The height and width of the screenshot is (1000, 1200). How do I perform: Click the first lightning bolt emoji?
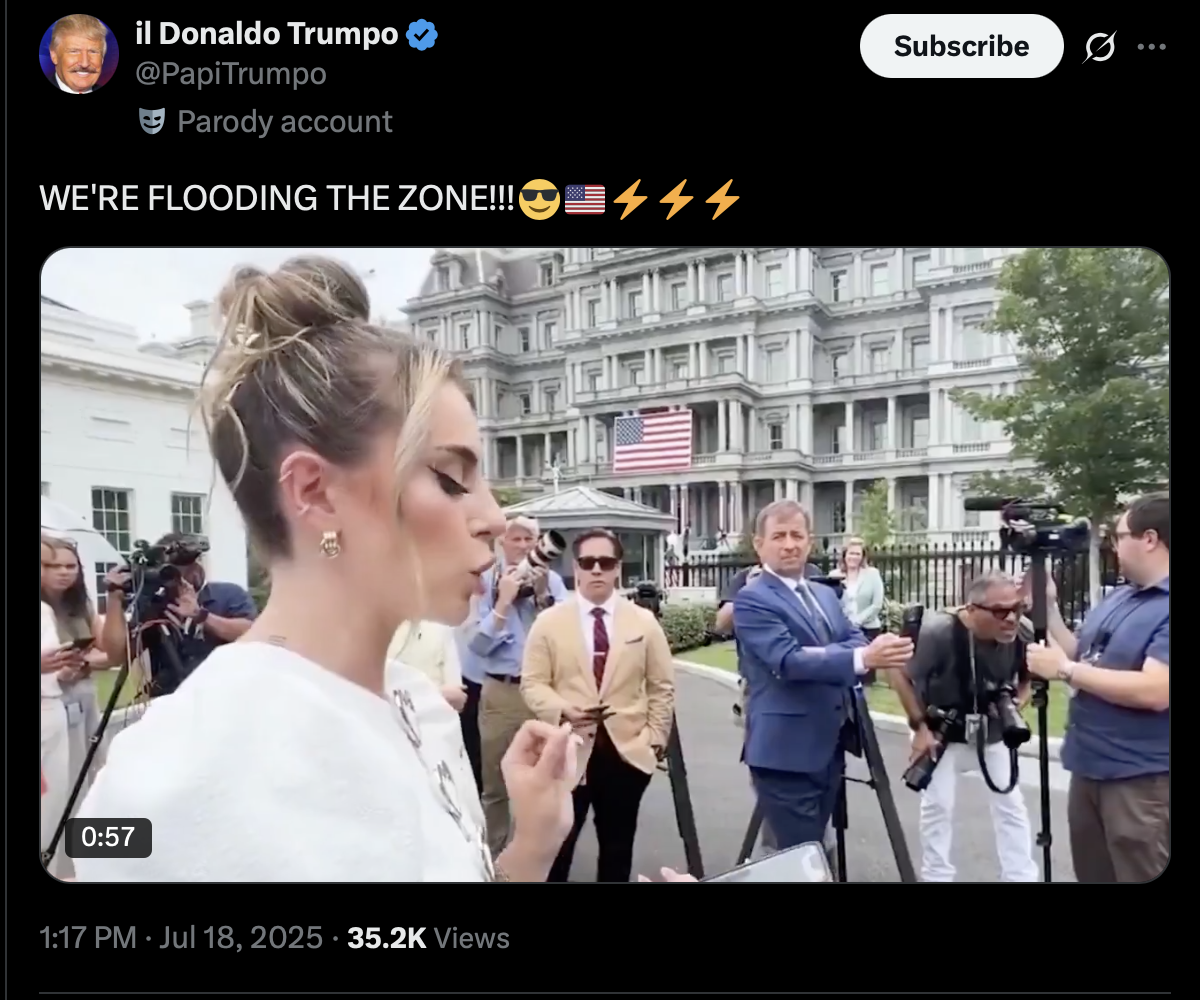(630, 200)
